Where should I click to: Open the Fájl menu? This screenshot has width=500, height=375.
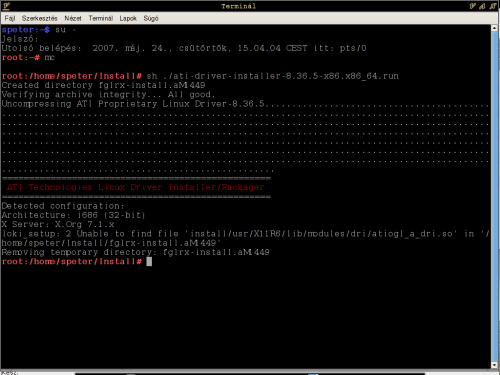(10, 18)
